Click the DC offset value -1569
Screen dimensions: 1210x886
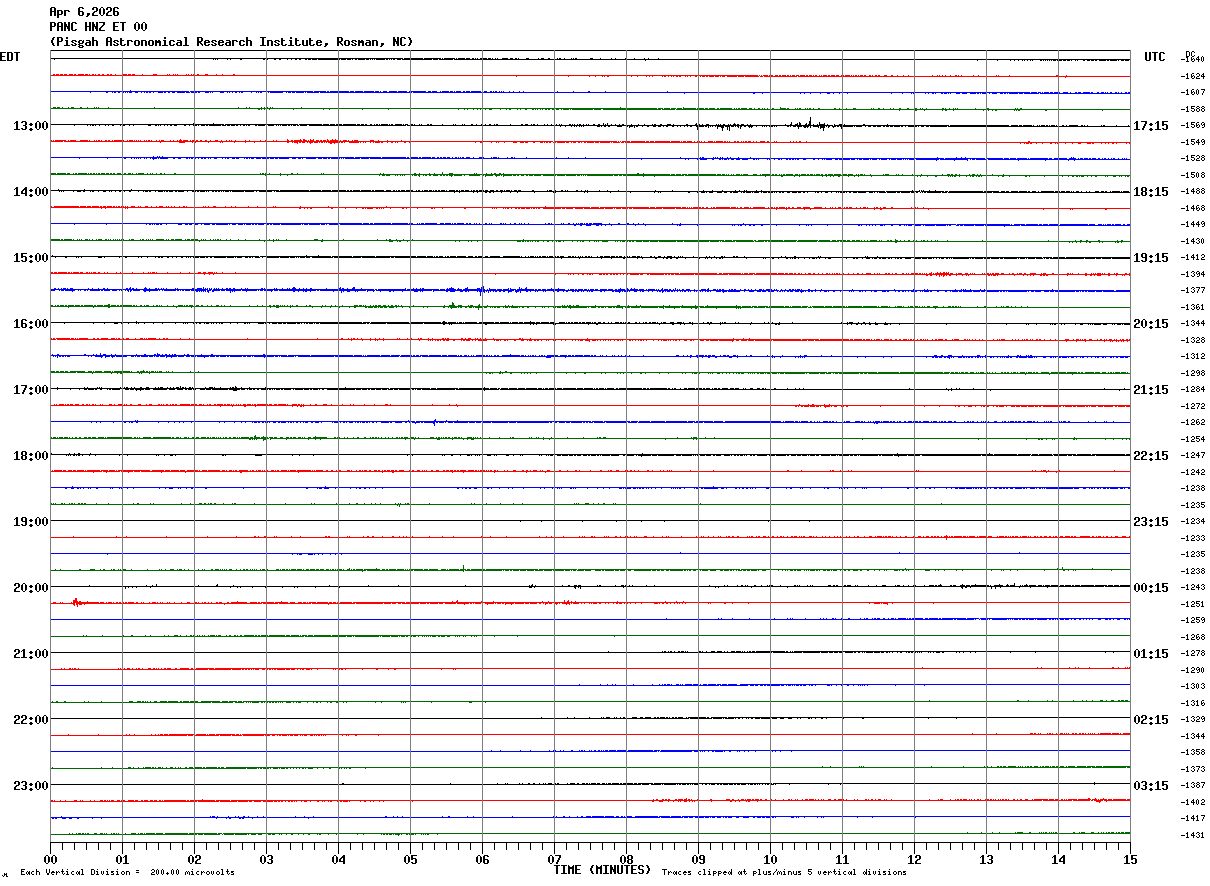pyautogui.click(x=1193, y=126)
